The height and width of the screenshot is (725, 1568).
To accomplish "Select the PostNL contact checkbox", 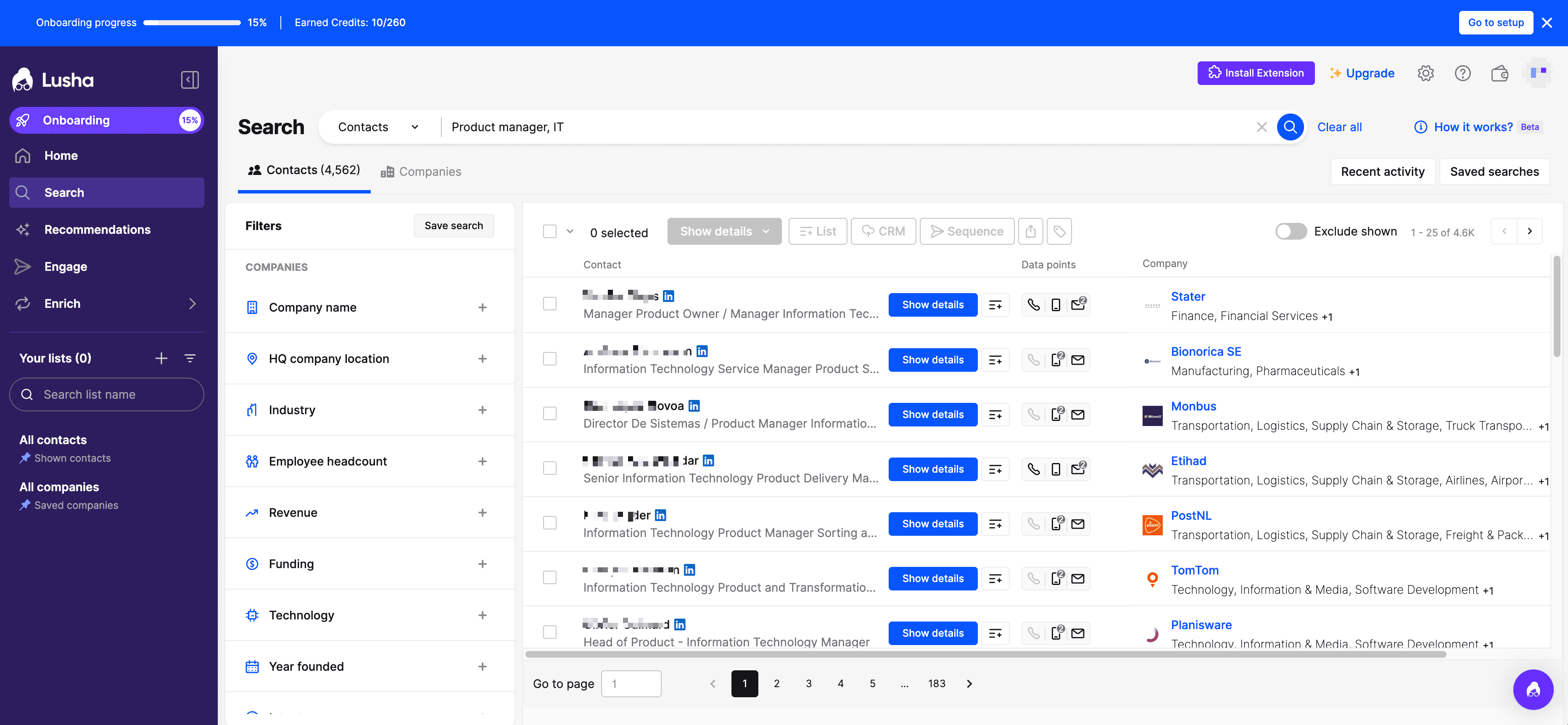I will coord(550,523).
